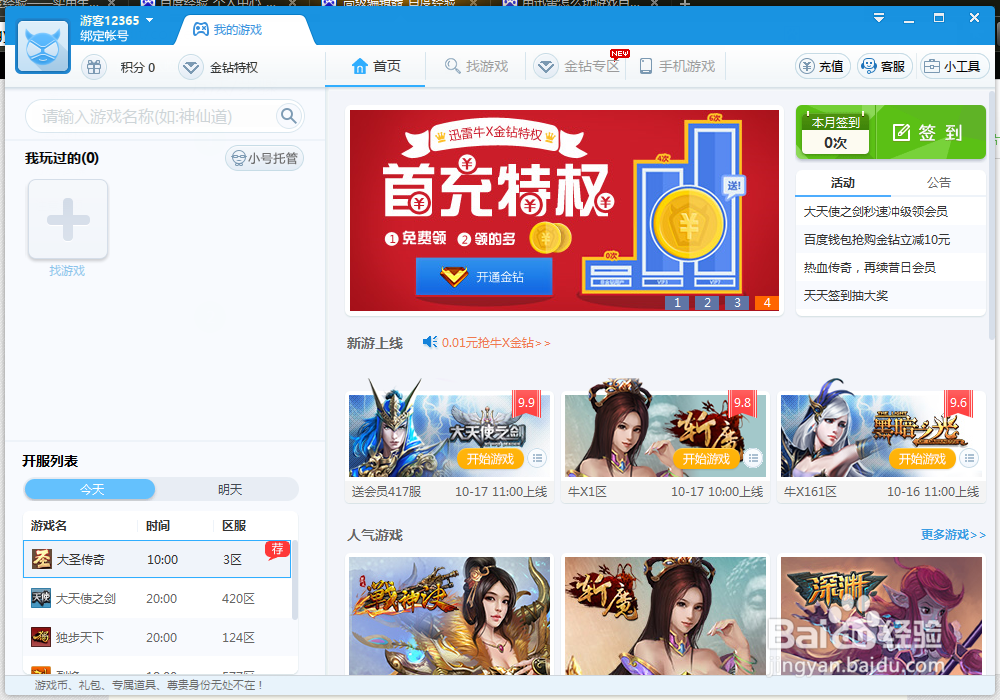
Task: Click the blue mask user avatar
Action: point(43,47)
